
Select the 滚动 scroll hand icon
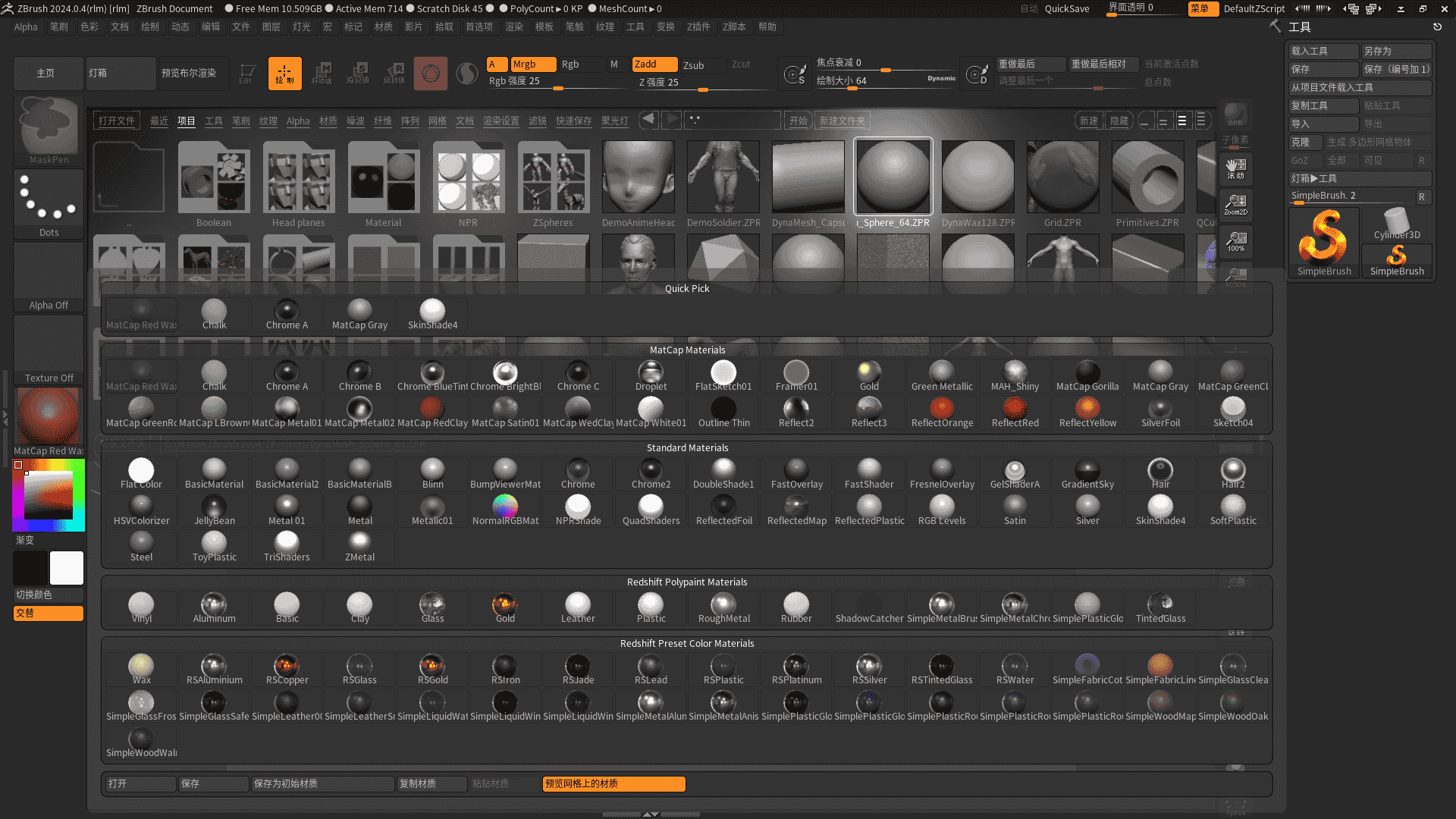pyautogui.click(x=1235, y=170)
